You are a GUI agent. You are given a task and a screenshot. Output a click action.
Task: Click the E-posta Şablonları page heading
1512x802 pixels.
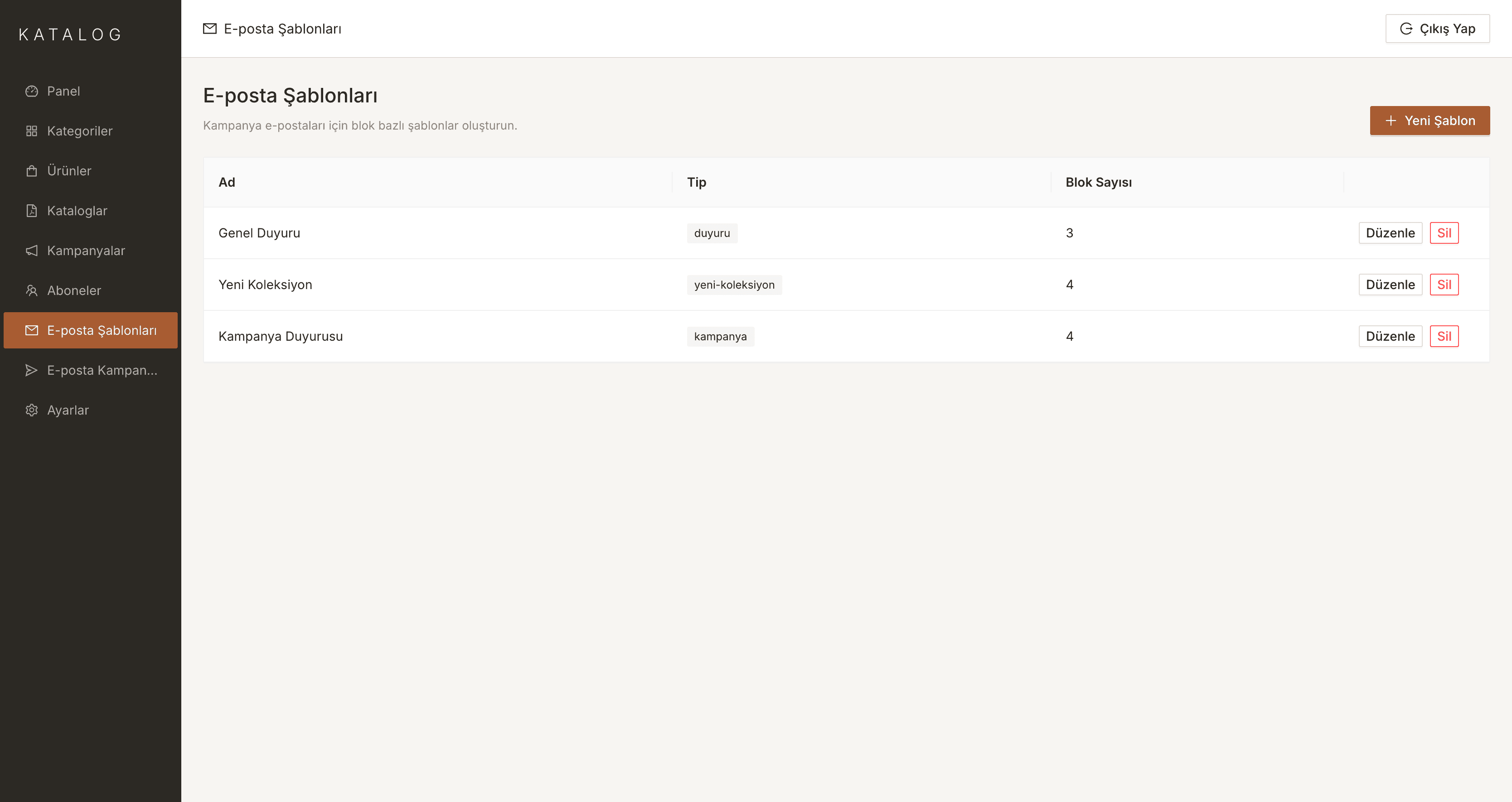pyautogui.click(x=290, y=95)
